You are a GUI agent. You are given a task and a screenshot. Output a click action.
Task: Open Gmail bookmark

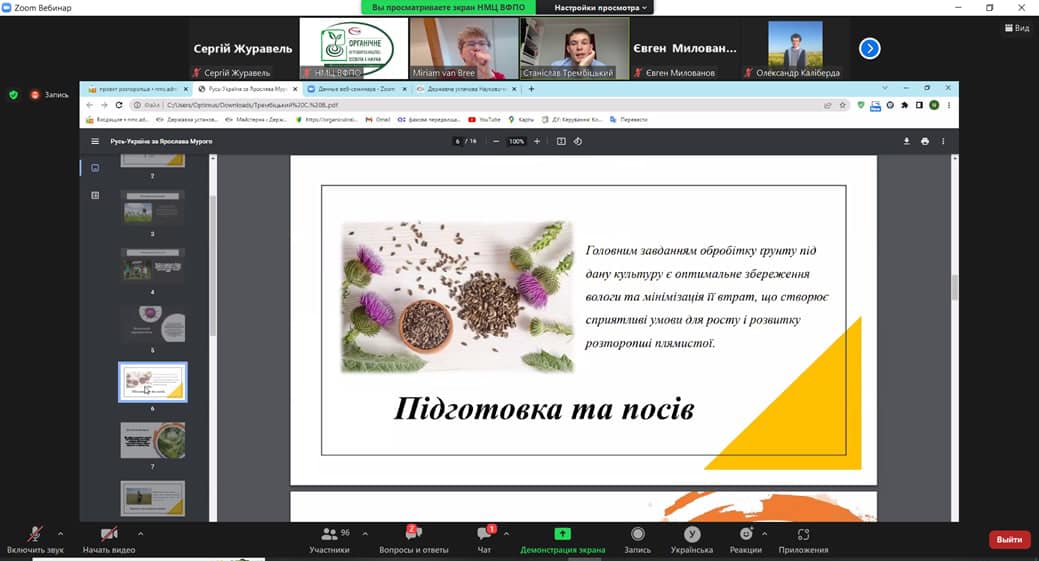[x=378, y=120]
